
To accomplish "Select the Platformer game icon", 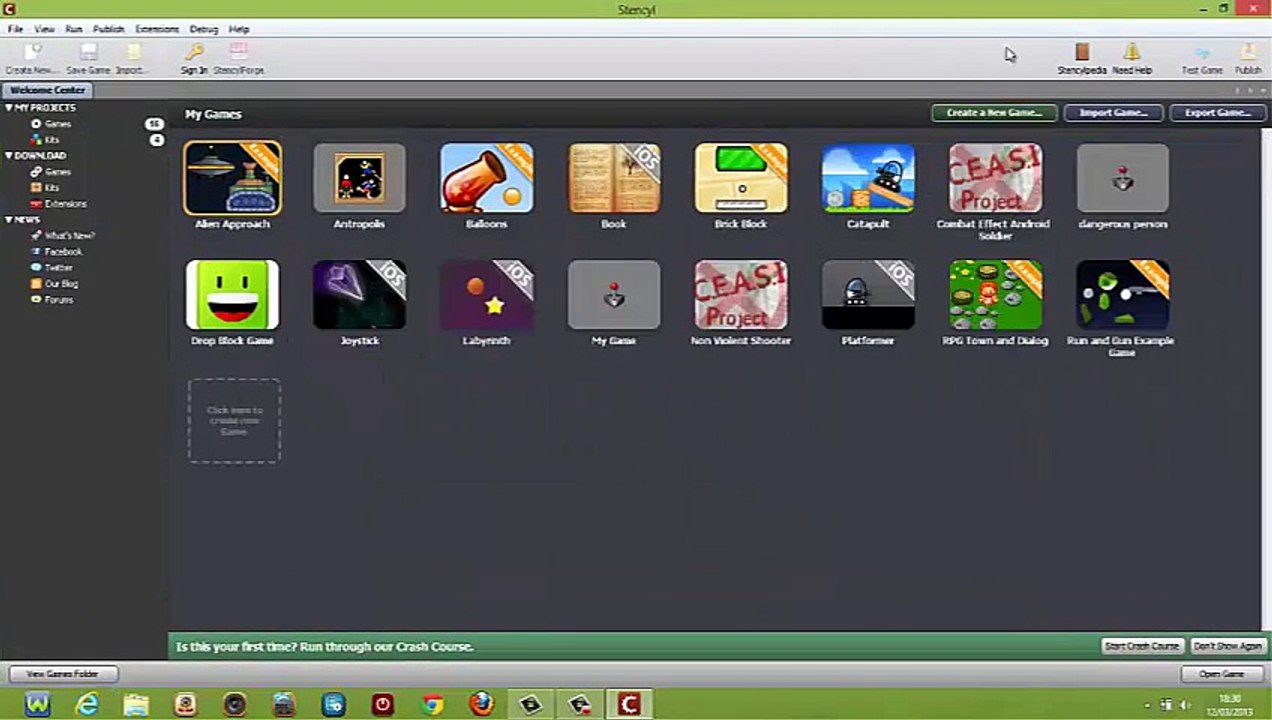I will click(x=868, y=295).
